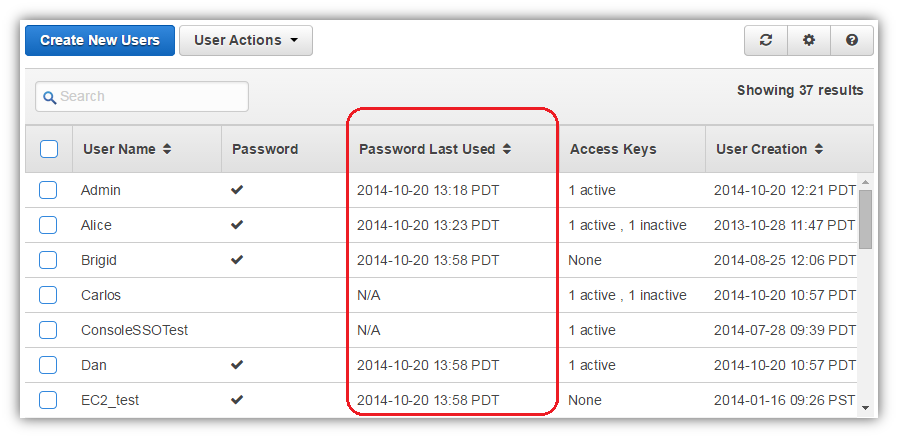Click scrollbar down arrow
898x438 pixels.
(x=865, y=408)
